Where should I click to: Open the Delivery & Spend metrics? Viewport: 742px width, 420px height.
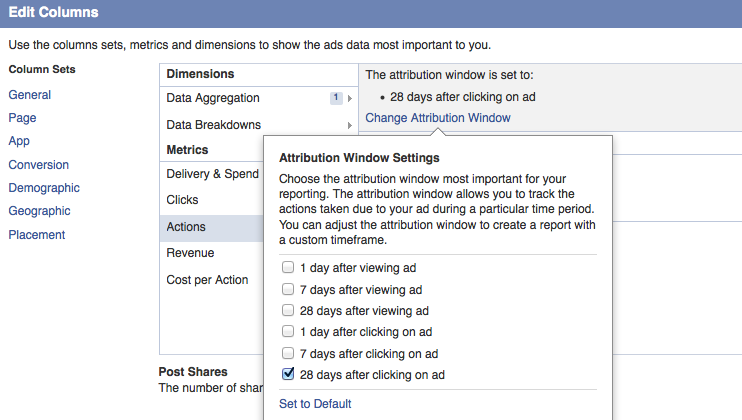[x=212, y=174]
